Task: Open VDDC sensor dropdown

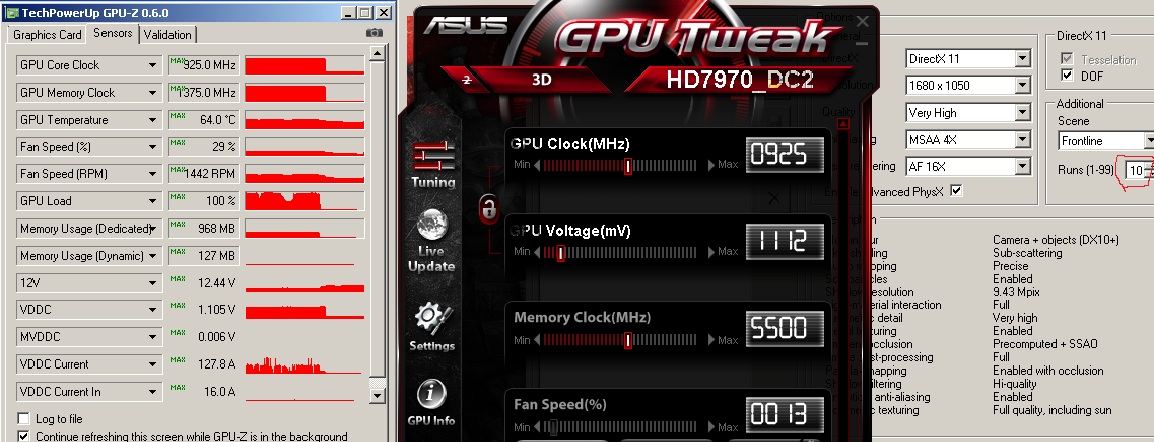Action: (x=152, y=310)
